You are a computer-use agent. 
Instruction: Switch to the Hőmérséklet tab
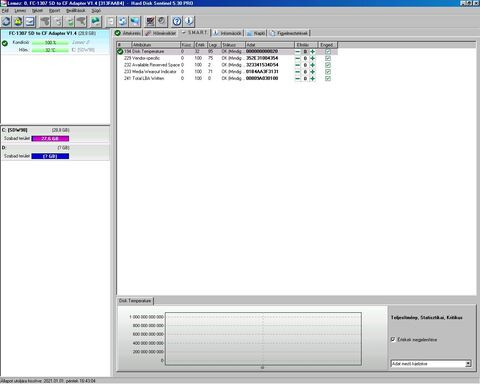161,33
